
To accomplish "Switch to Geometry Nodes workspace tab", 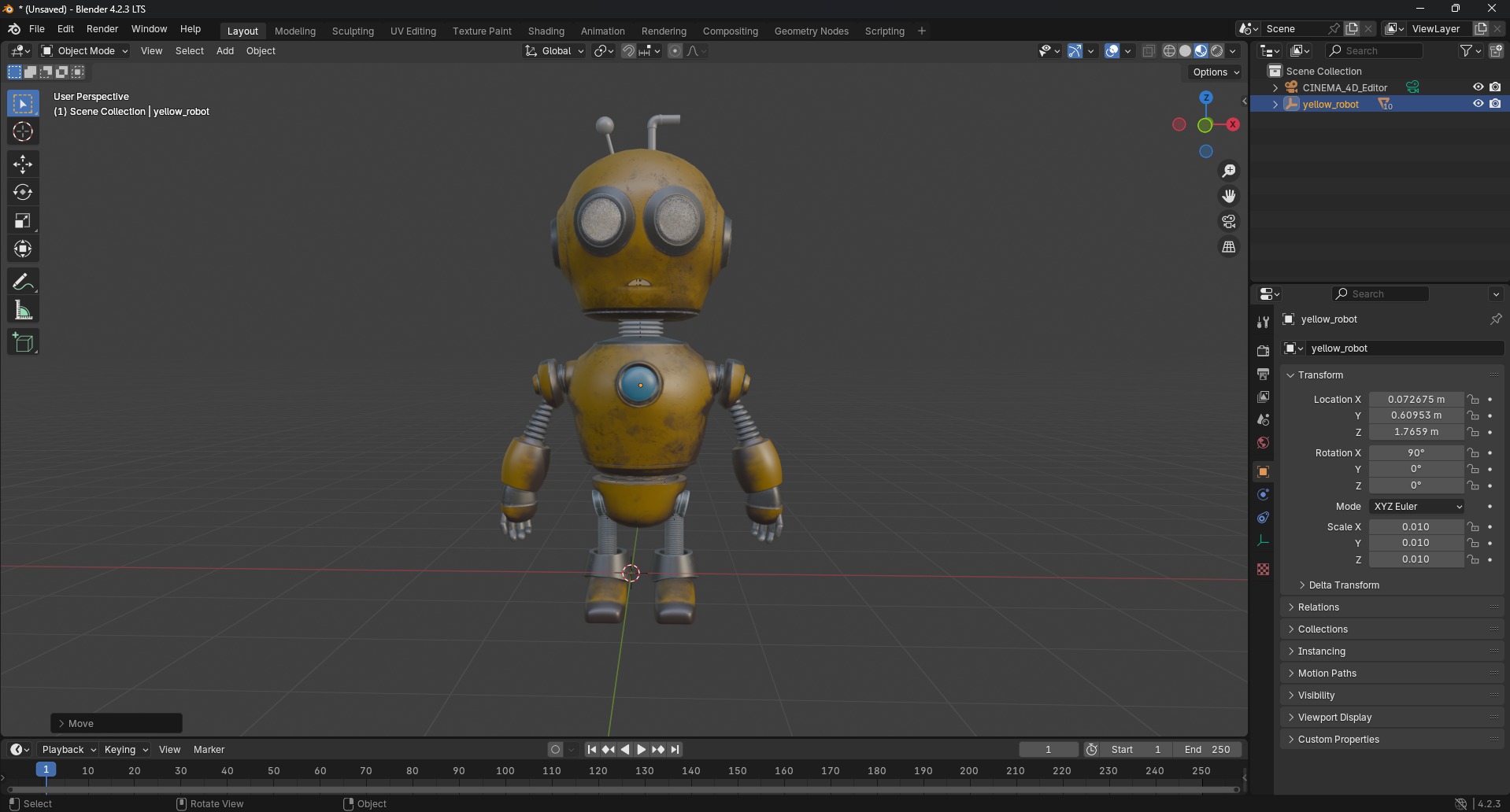I will 811,31.
